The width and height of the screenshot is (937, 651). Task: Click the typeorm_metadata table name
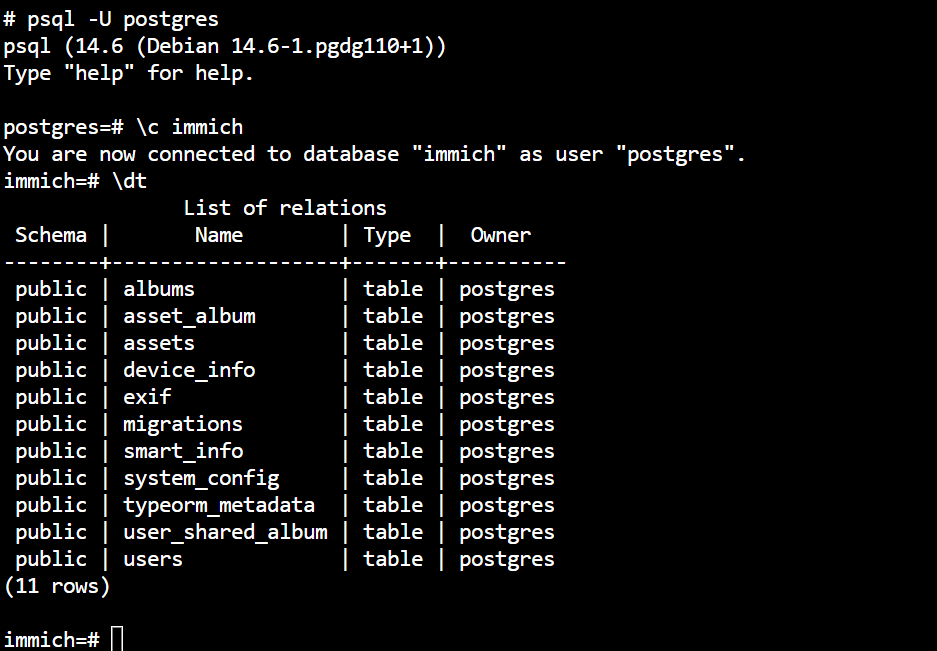coord(219,505)
